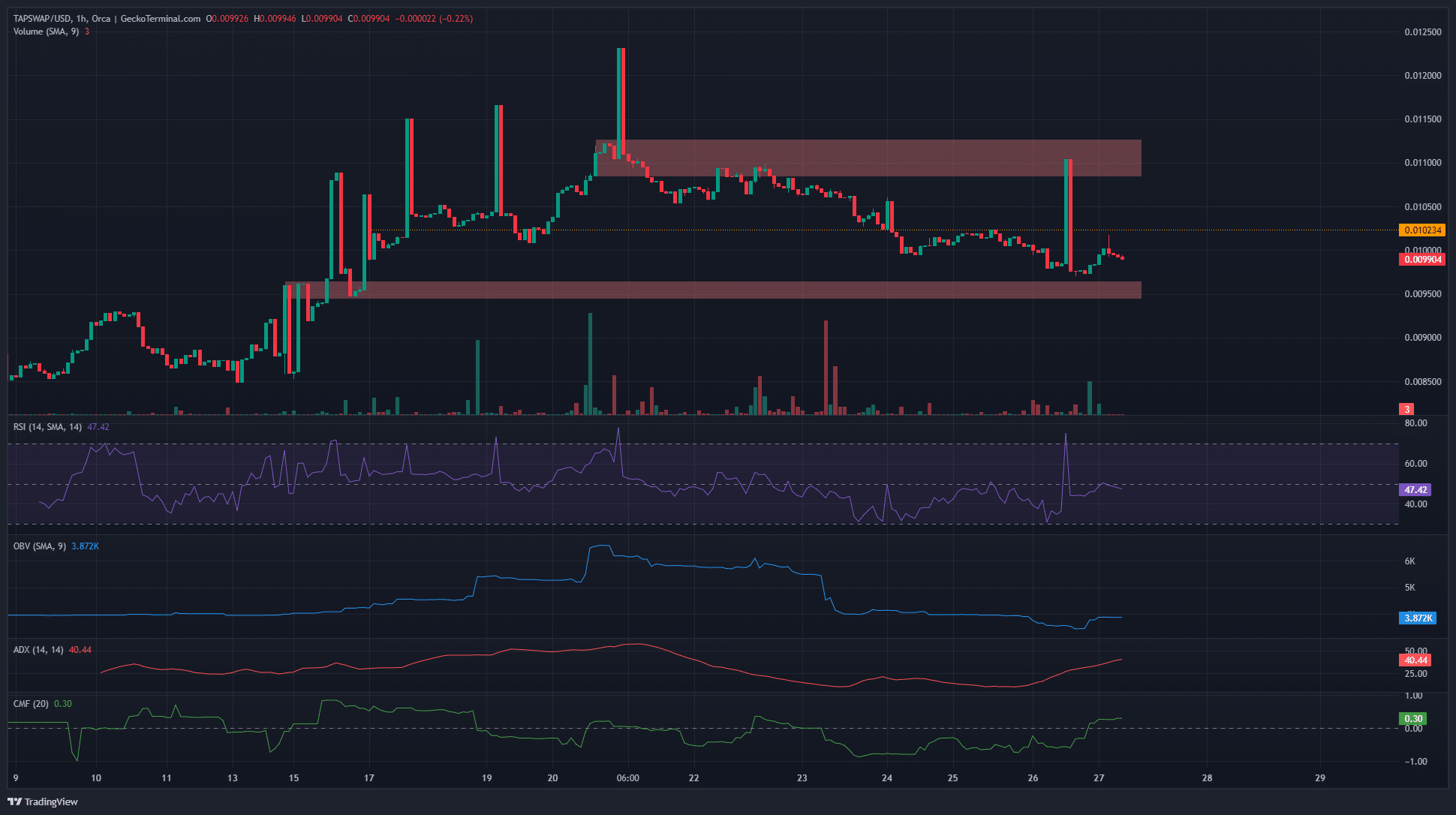Screen dimensions: 1456x815
Task: Click the 25.00 ADX axis label
Action: pyautogui.click(x=1416, y=674)
